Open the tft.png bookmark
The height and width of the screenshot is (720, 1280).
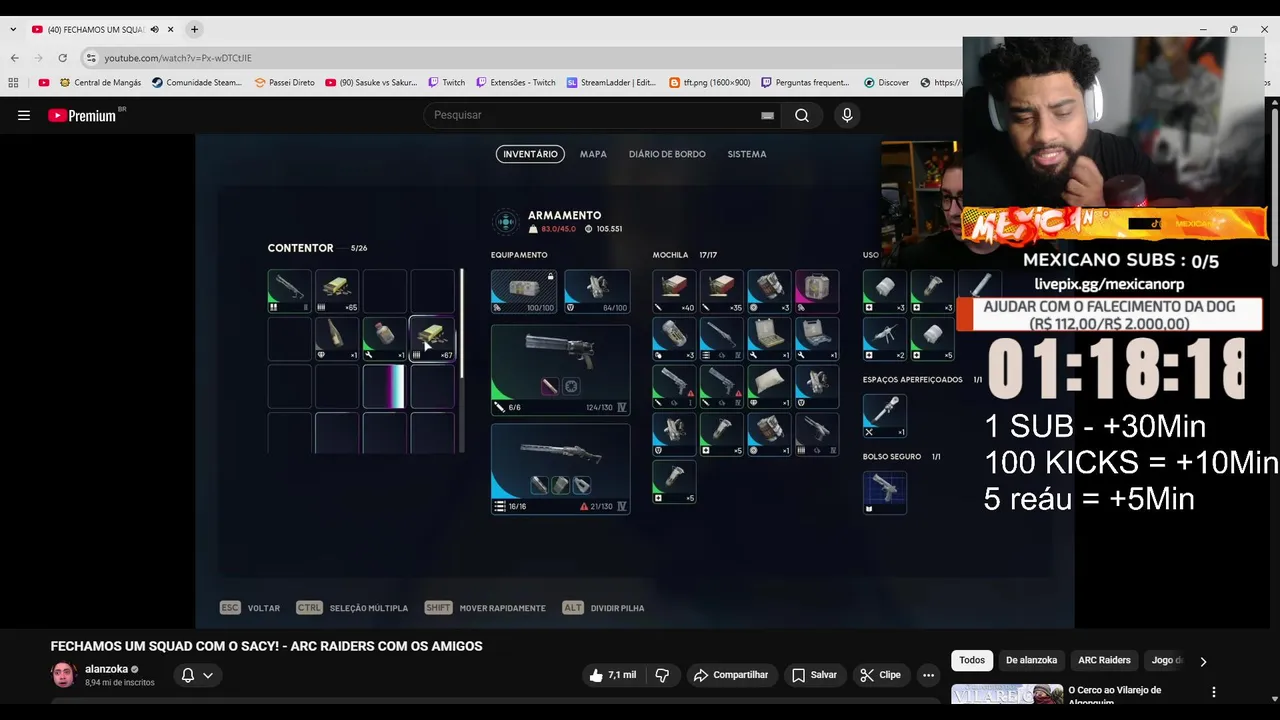click(709, 83)
